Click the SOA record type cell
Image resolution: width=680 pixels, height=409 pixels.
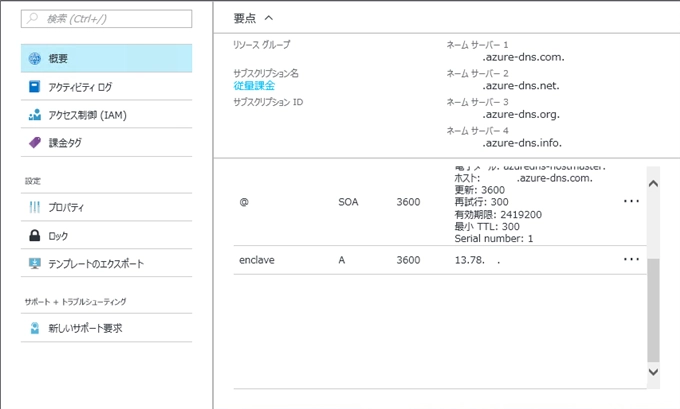tap(348, 202)
